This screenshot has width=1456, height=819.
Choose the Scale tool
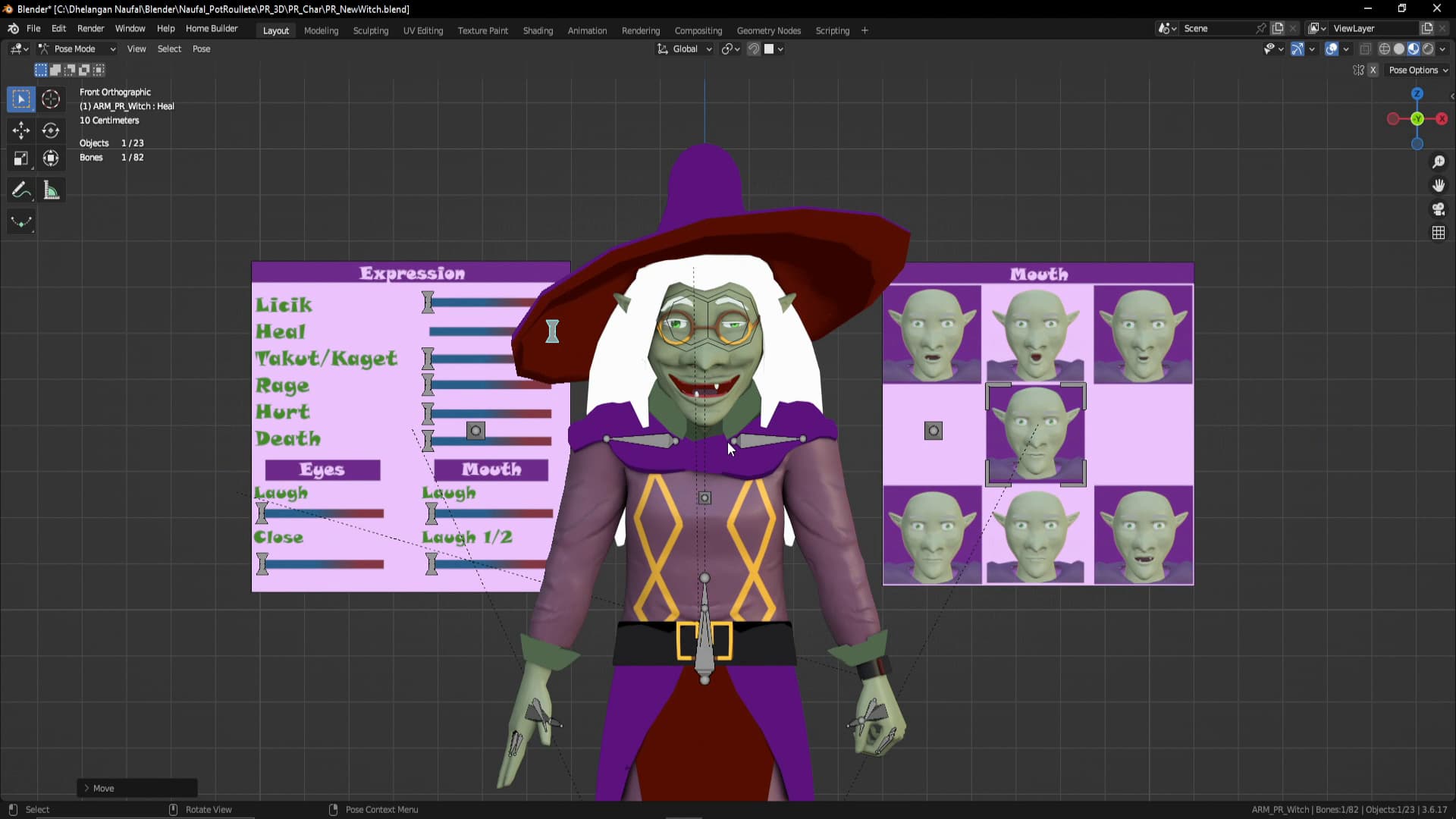point(21,158)
